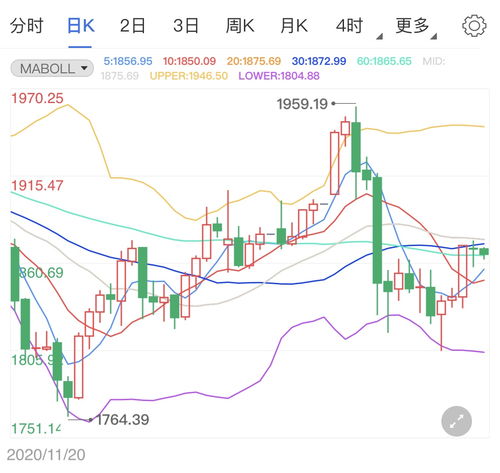Click the 20:1875.69 moving average value
This screenshot has width=500, height=473.
[x=254, y=61]
